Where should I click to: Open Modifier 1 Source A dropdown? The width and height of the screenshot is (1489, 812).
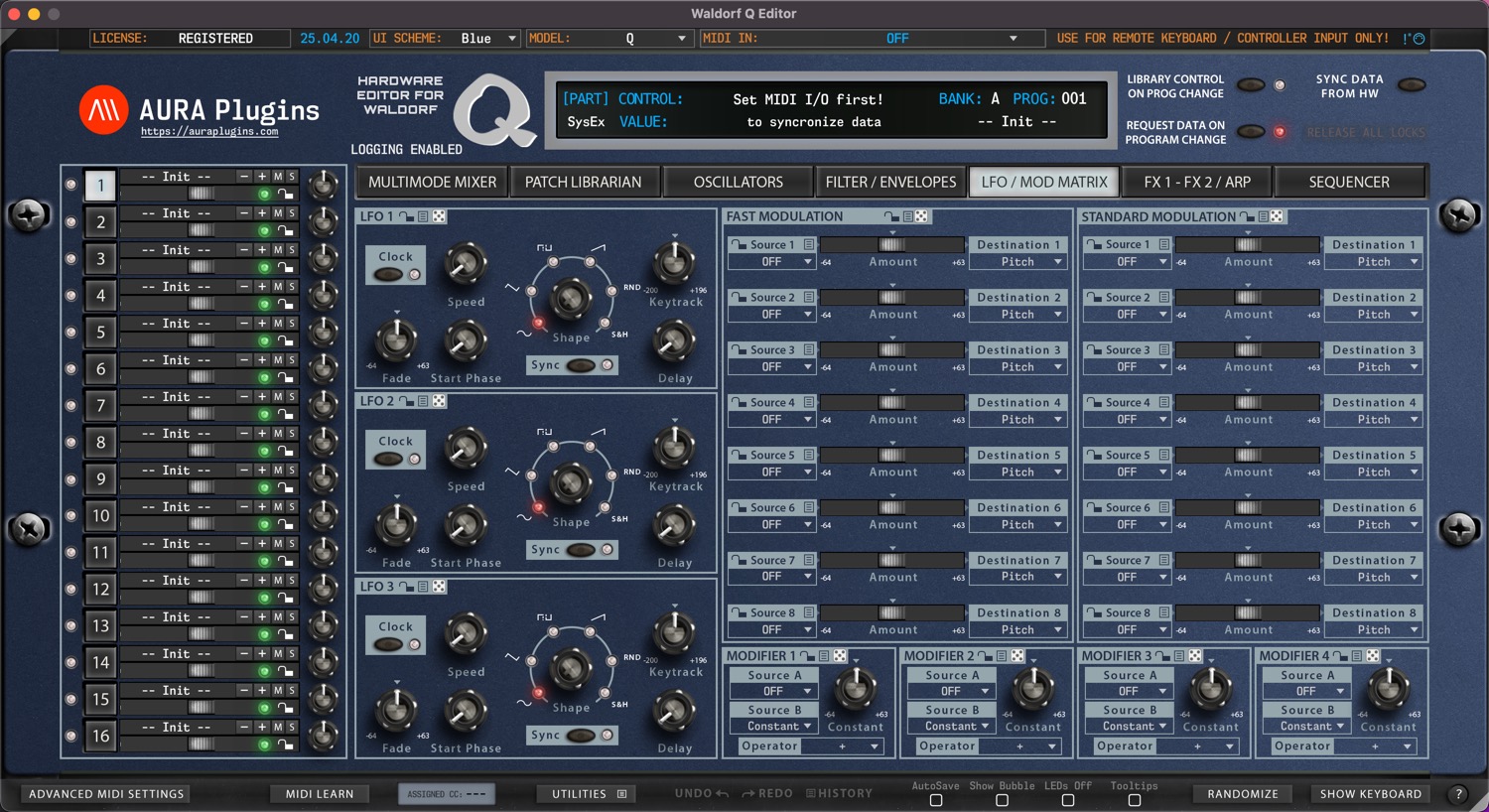pyautogui.click(x=774, y=692)
